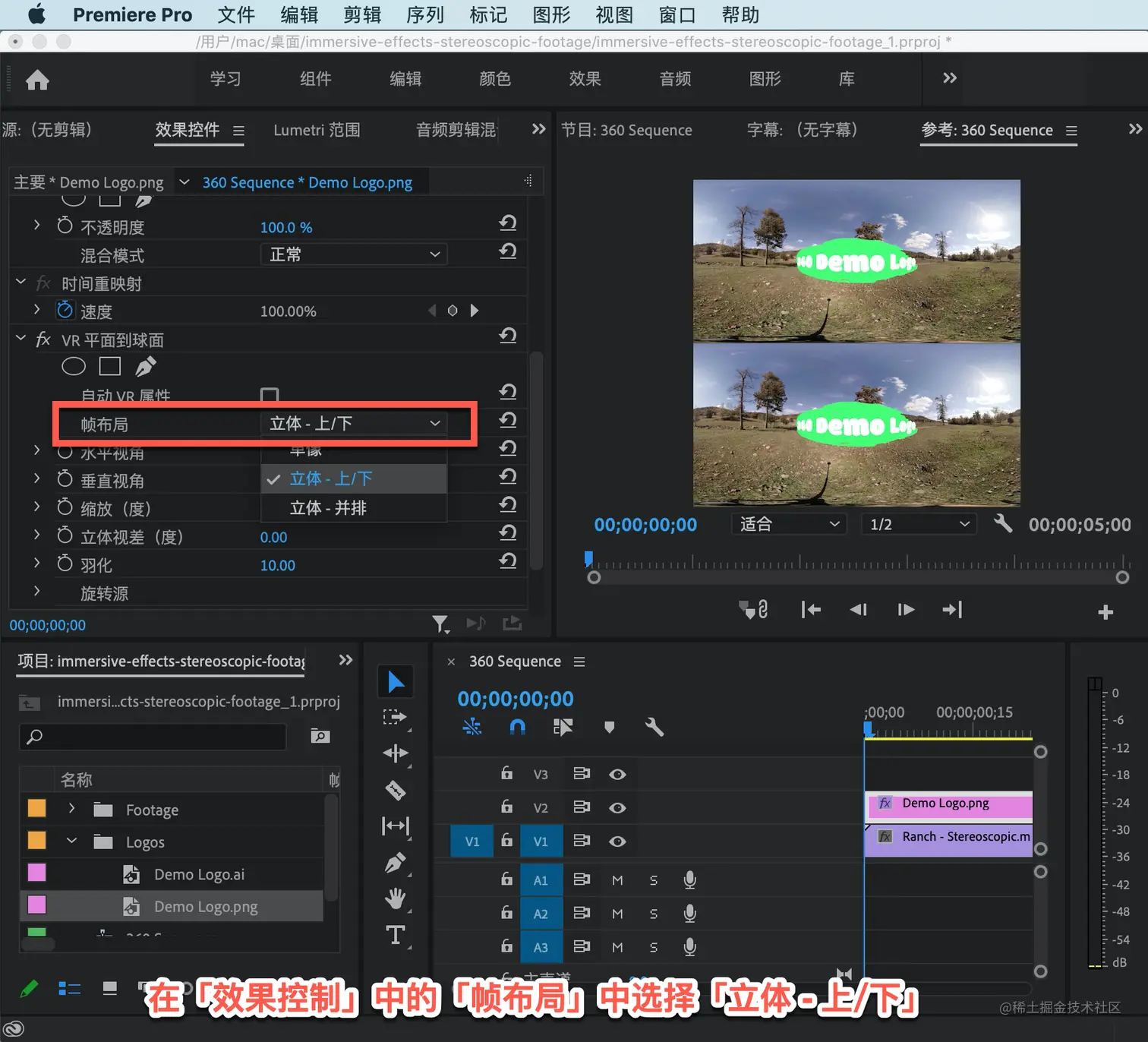Open the Lumetri 范围 tab
The image size is (1148, 1042).
click(317, 130)
